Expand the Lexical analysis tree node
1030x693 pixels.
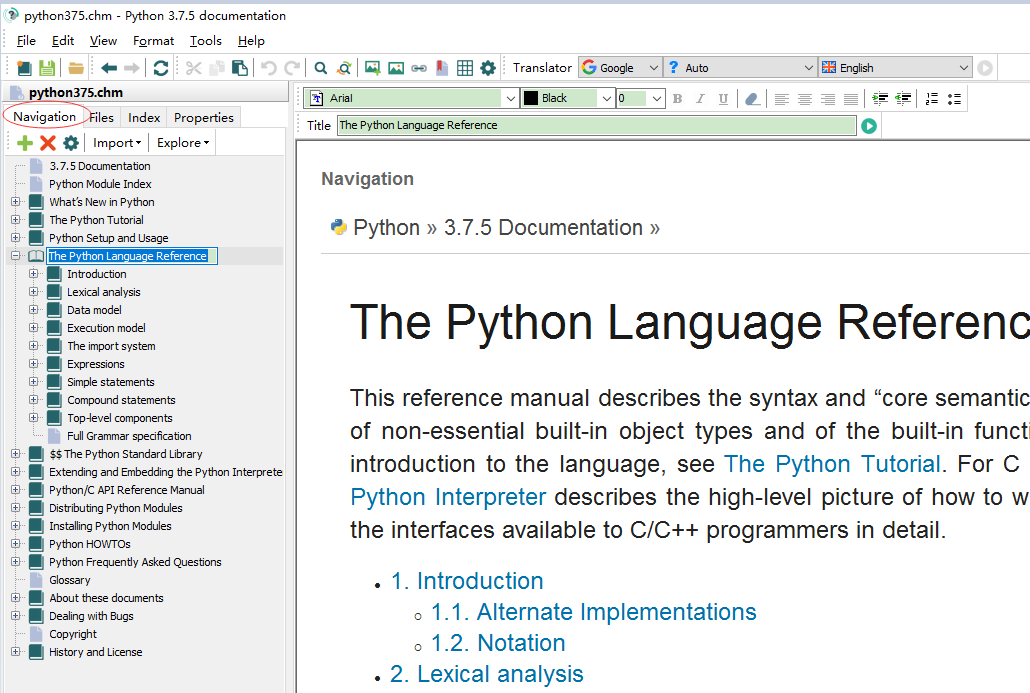34,292
